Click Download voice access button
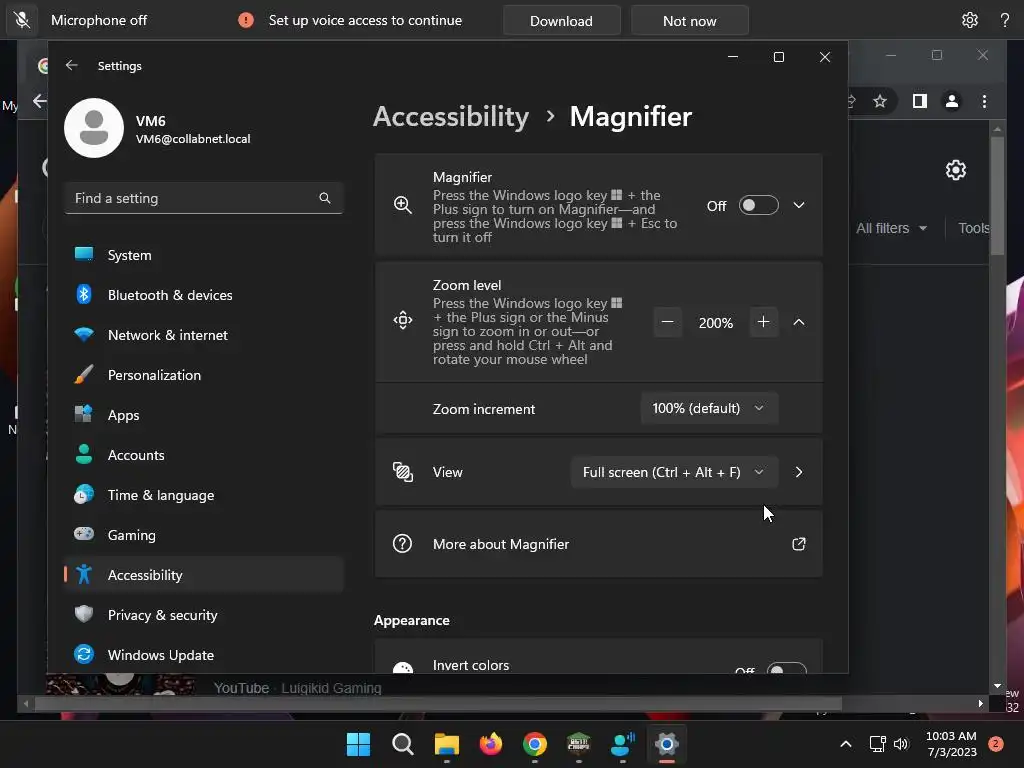1024x768 pixels. click(562, 20)
